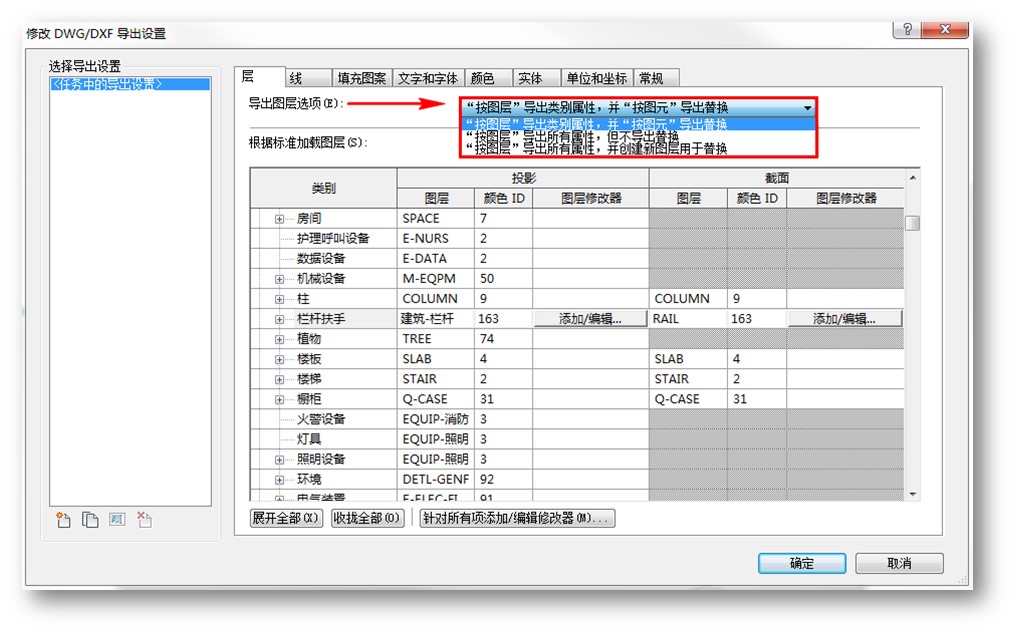Viewport: 1016px width, 633px height.
Task: Select the 火警设备 category row
Action: pos(323,419)
